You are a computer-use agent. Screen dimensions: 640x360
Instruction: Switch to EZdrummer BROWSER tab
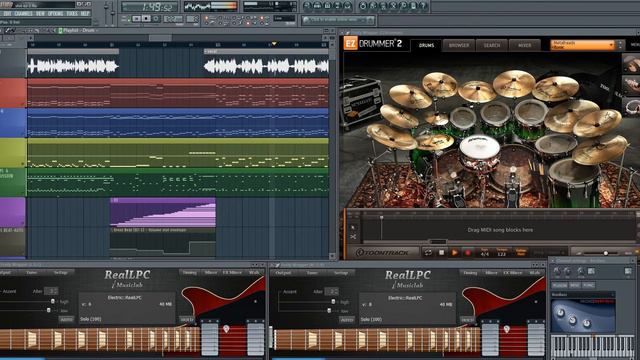coord(459,45)
